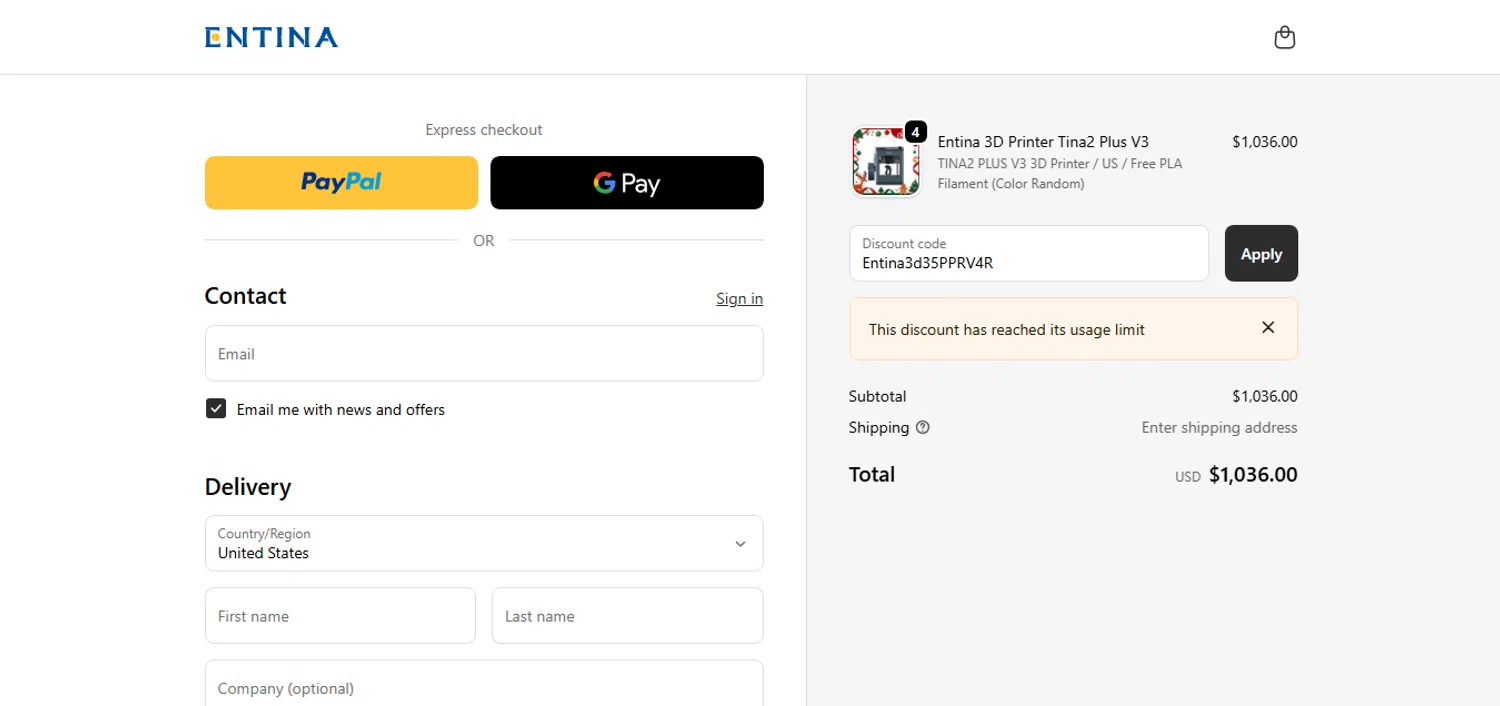Click the First name field
Screen dimensions: 1500x706
(x=340, y=615)
